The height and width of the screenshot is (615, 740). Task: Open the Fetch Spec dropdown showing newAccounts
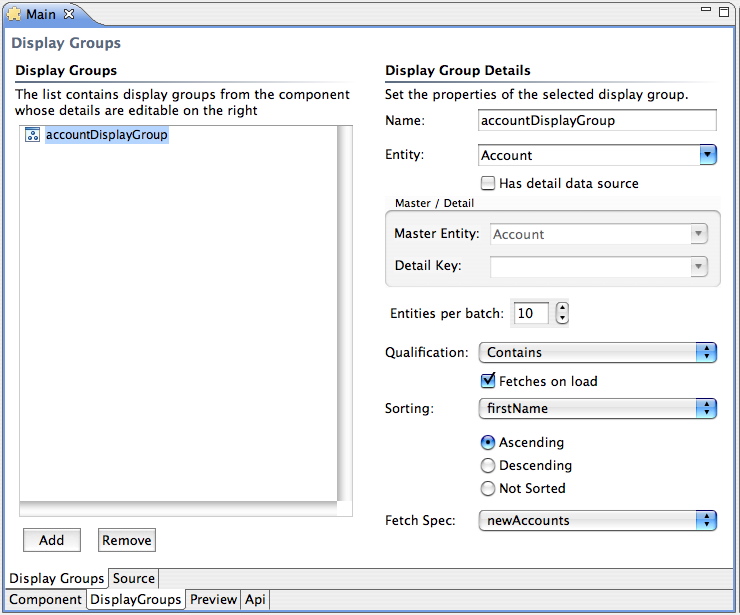click(x=598, y=521)
